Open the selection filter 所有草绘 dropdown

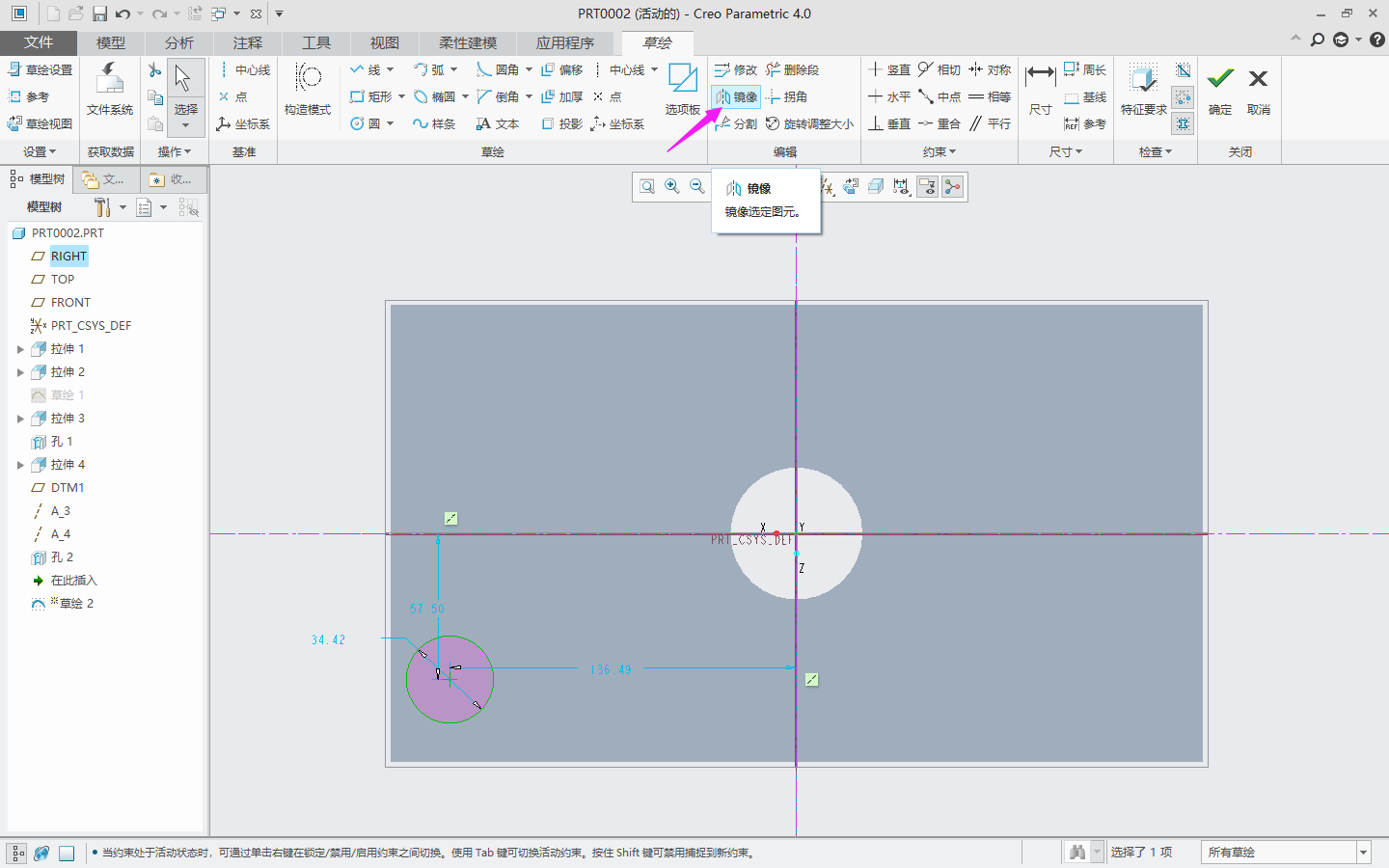coord(1363,852)
